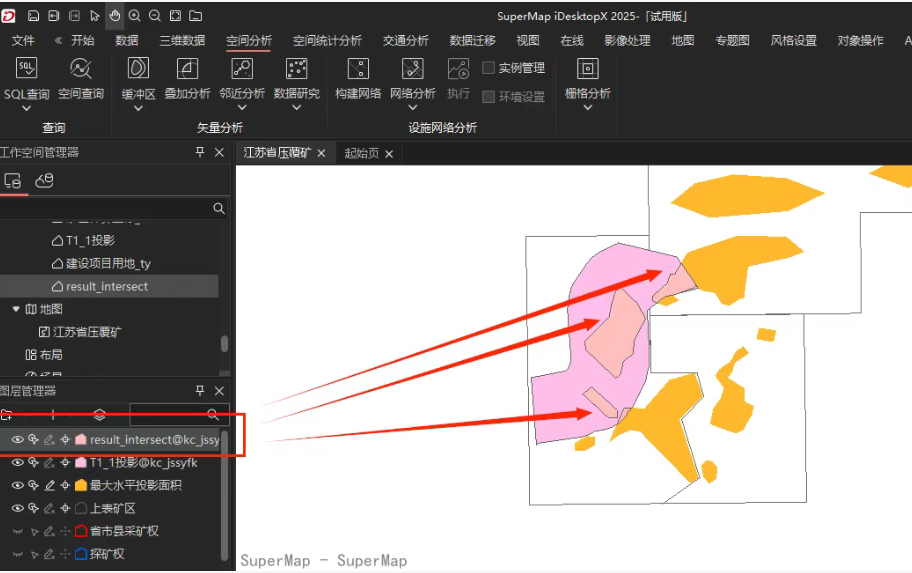Expand the 栅格分析 dropdown arrow
The height and width of the screenshot is (573, 912).
587,108
